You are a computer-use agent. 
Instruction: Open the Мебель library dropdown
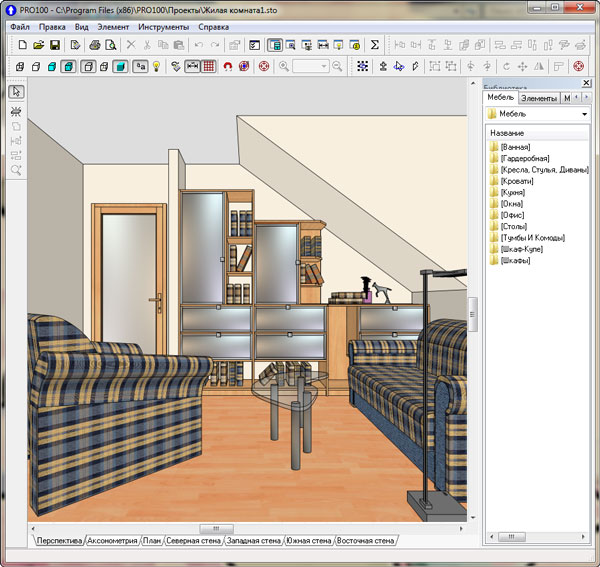[583, 115]
